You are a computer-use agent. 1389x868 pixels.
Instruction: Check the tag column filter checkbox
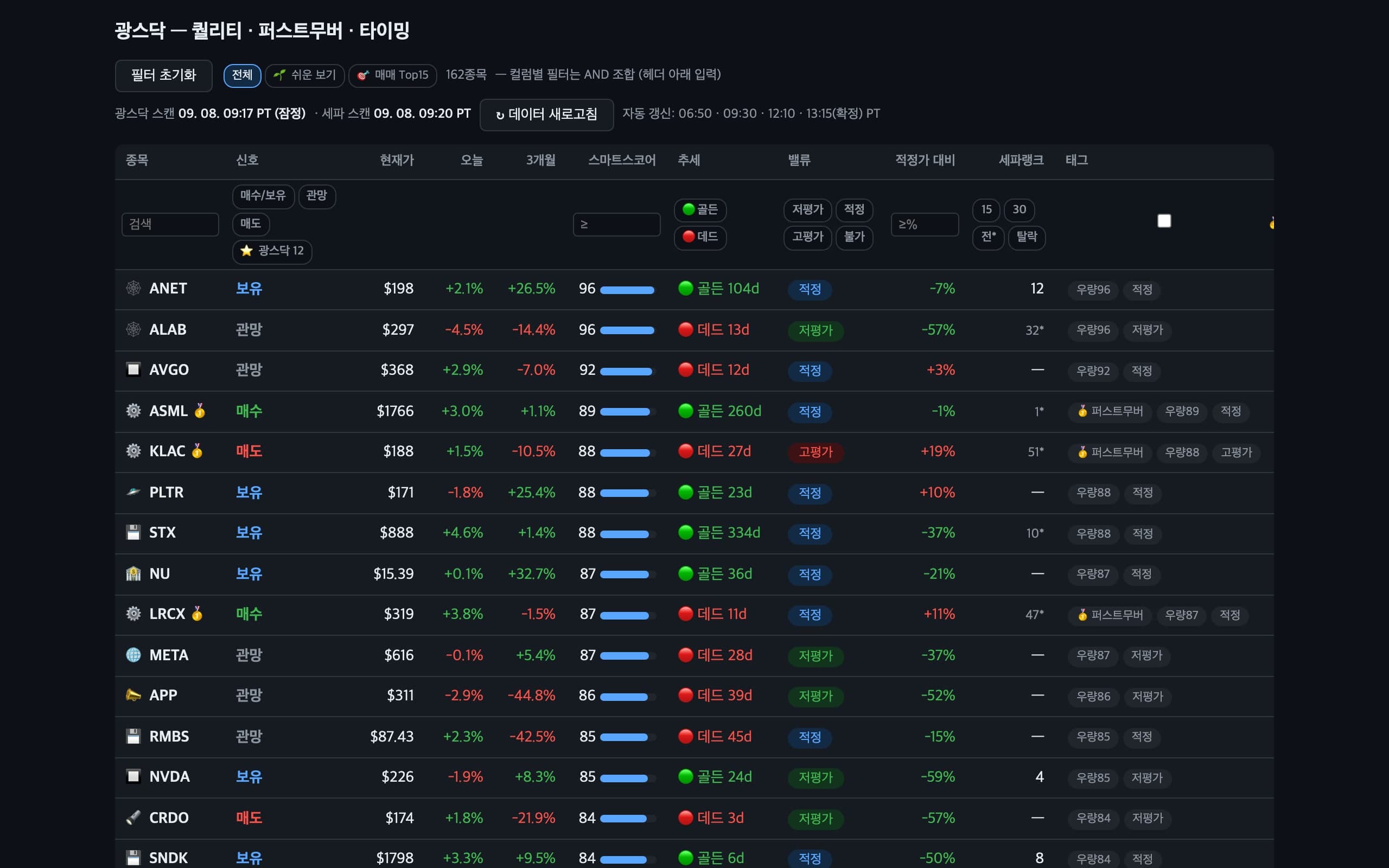(x=1164, y=221)
